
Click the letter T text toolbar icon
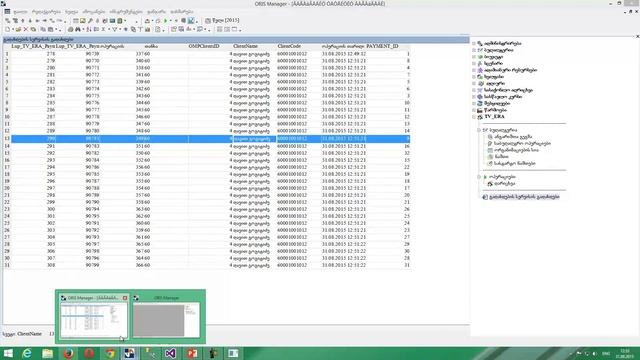pos(140,29)
